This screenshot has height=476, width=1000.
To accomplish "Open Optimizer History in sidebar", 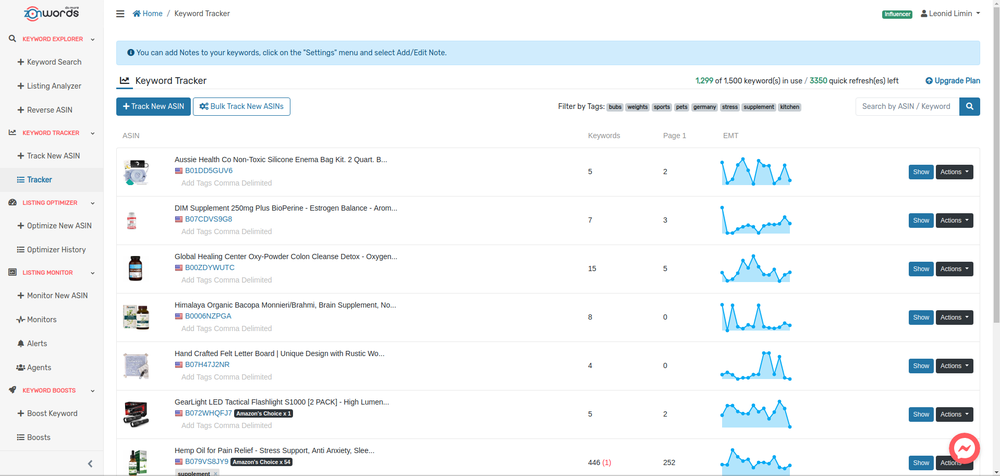I will tap(52, 249).
